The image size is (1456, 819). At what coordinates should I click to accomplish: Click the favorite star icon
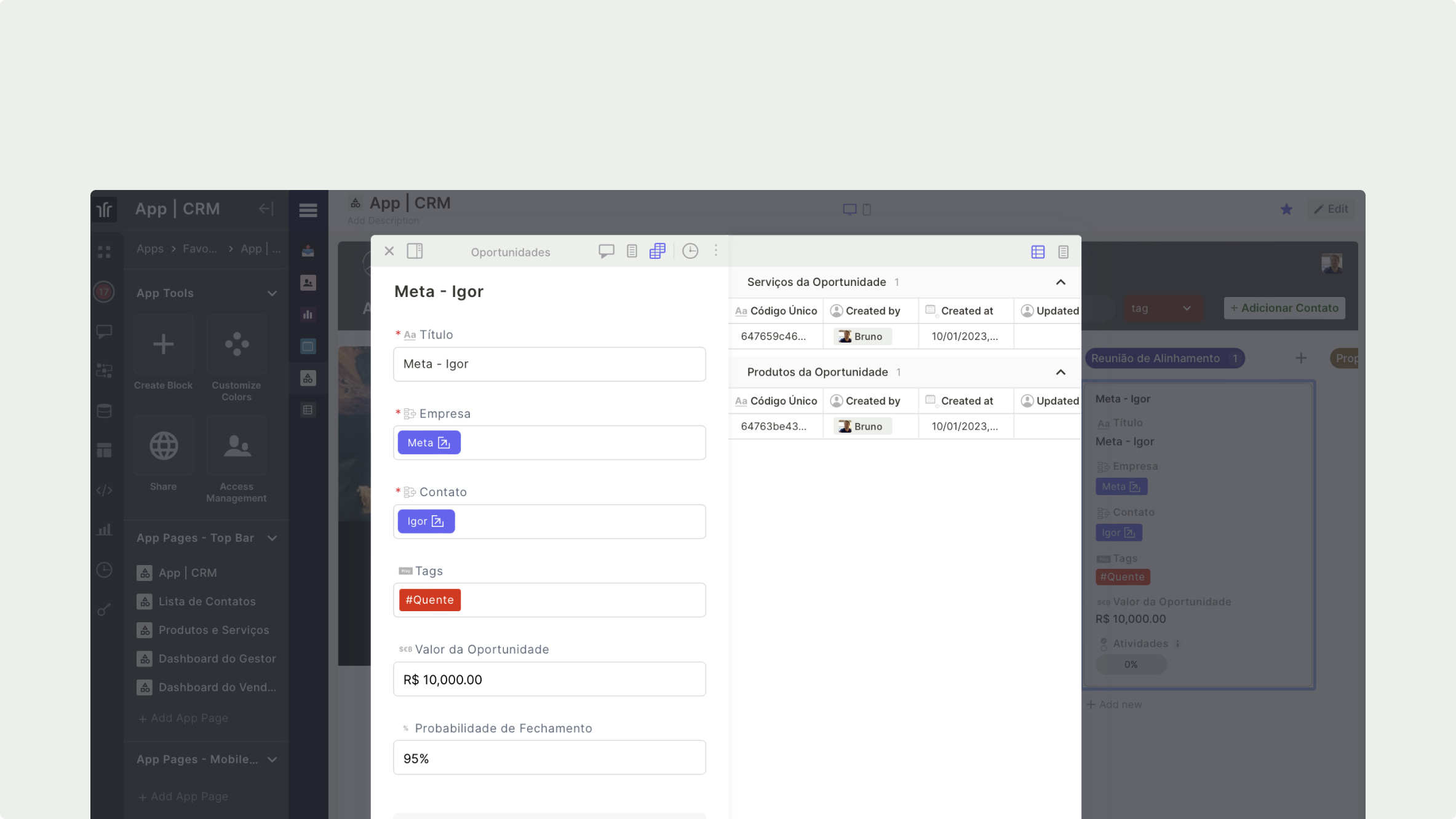pos(1286,209)
